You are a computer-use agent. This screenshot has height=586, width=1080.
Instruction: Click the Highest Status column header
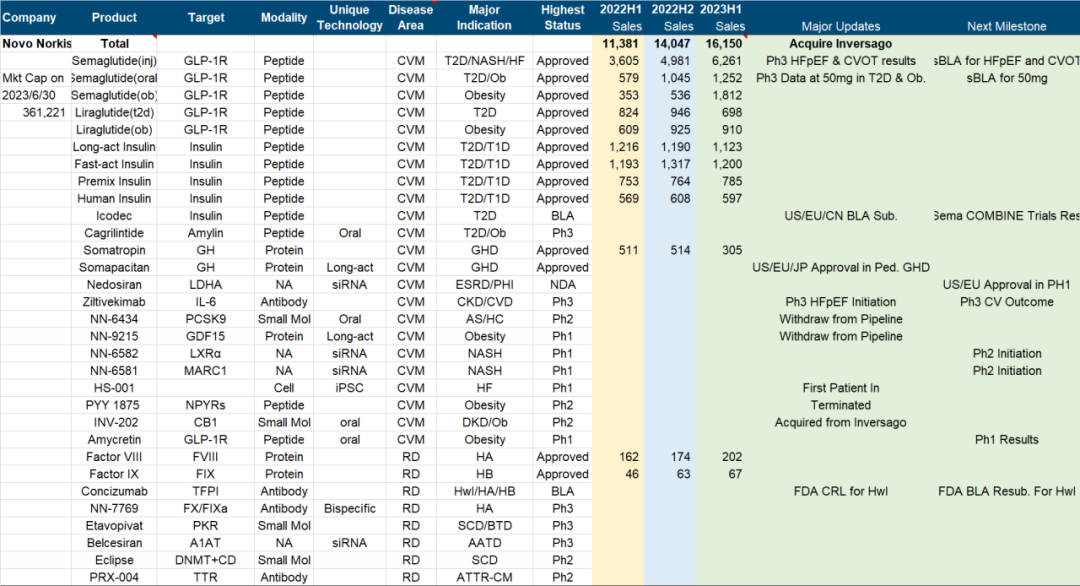tap(562, 18)
